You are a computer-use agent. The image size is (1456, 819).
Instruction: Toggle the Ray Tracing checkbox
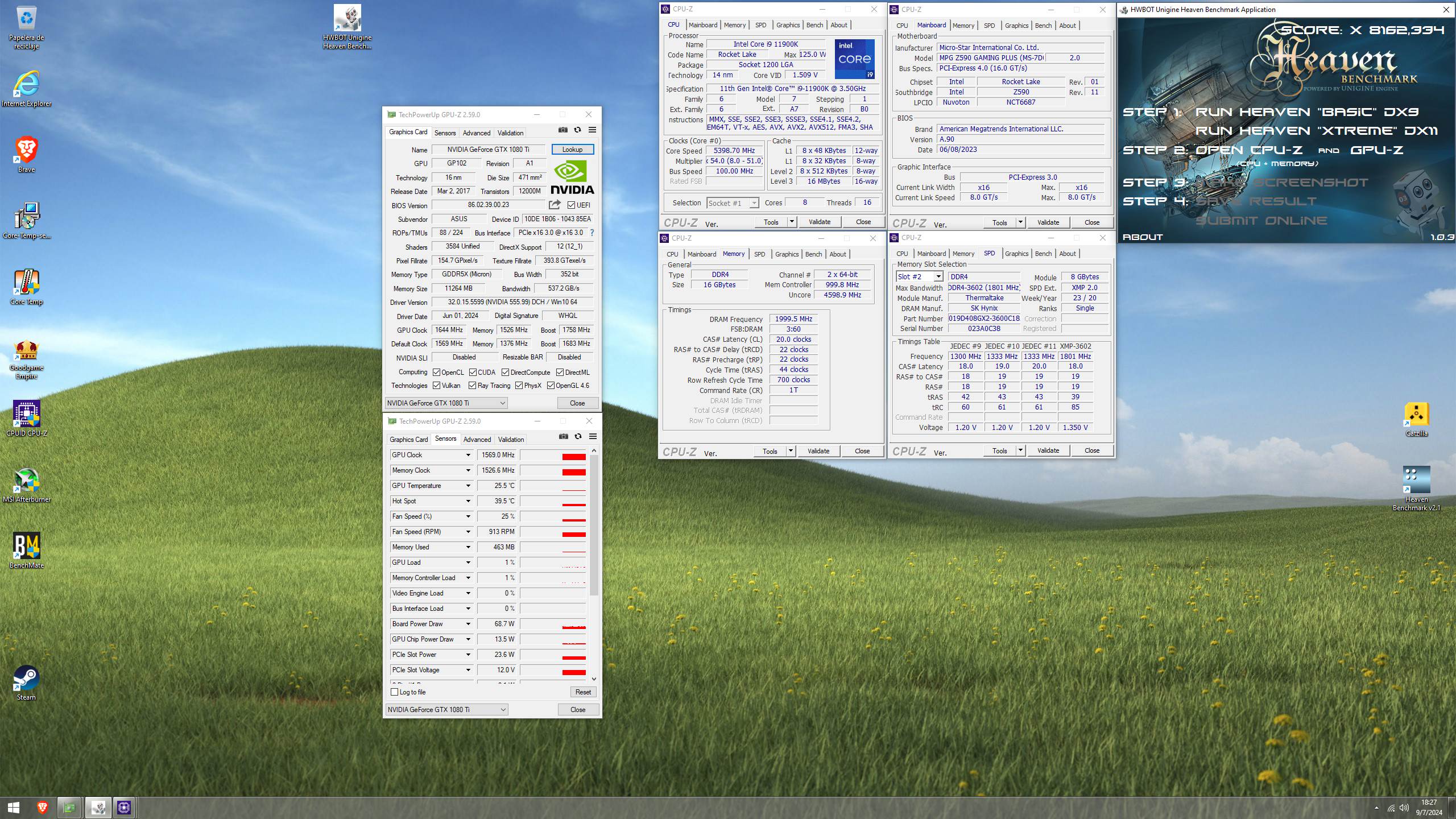472,386
